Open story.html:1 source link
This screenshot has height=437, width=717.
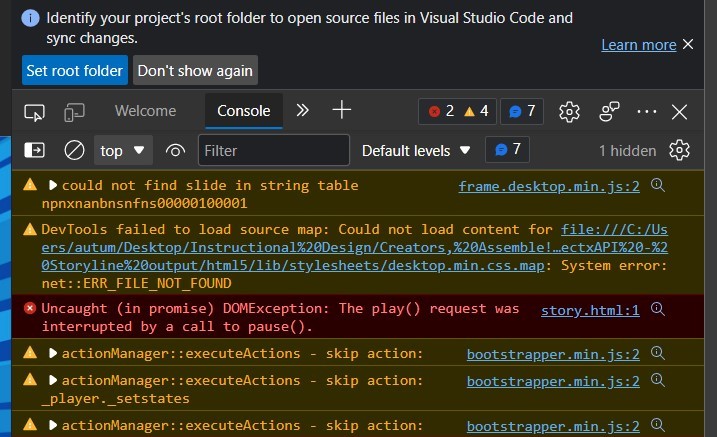point(590,311)
